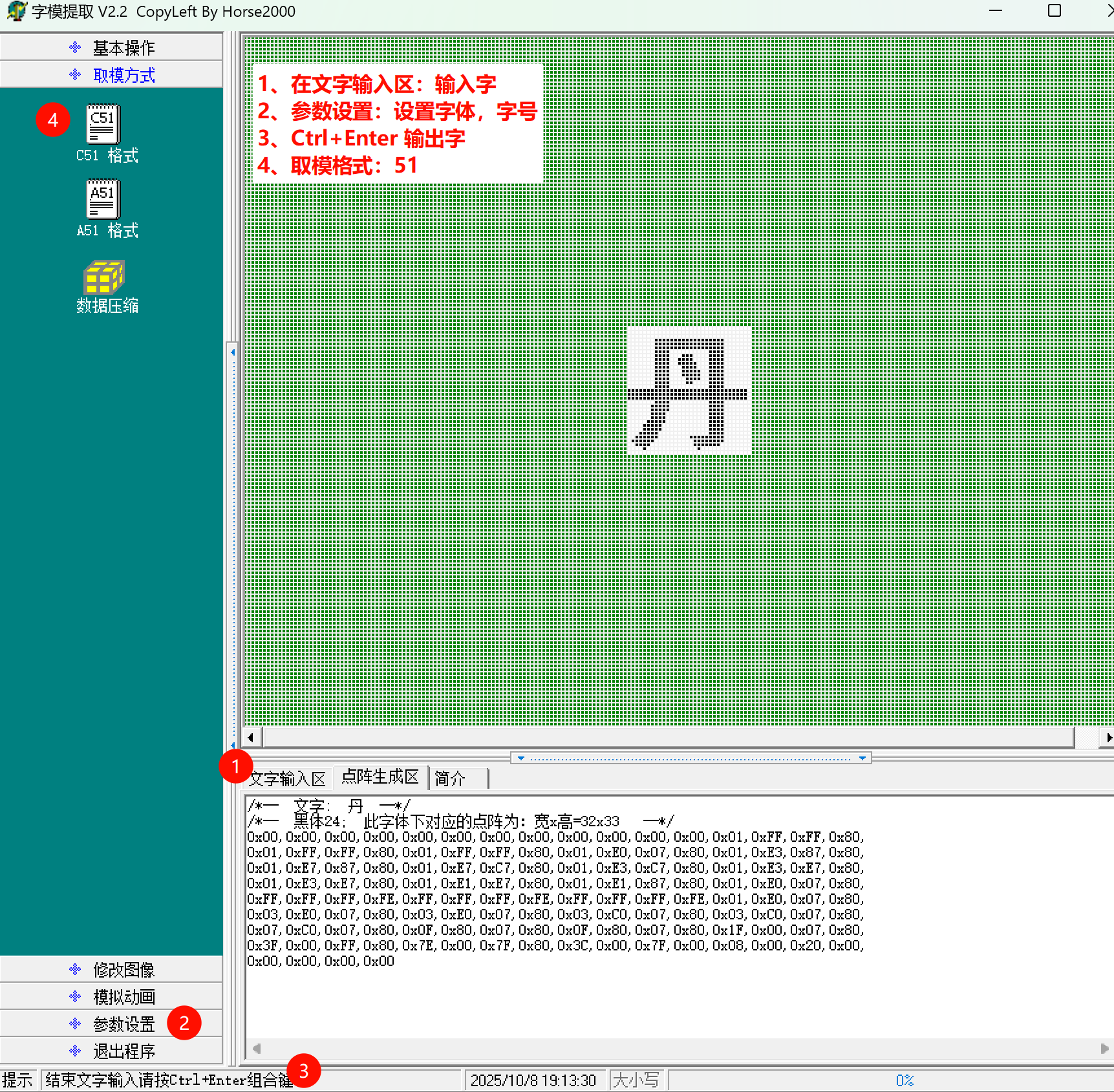Select the 取模方式 menu section

click(111, 75)
